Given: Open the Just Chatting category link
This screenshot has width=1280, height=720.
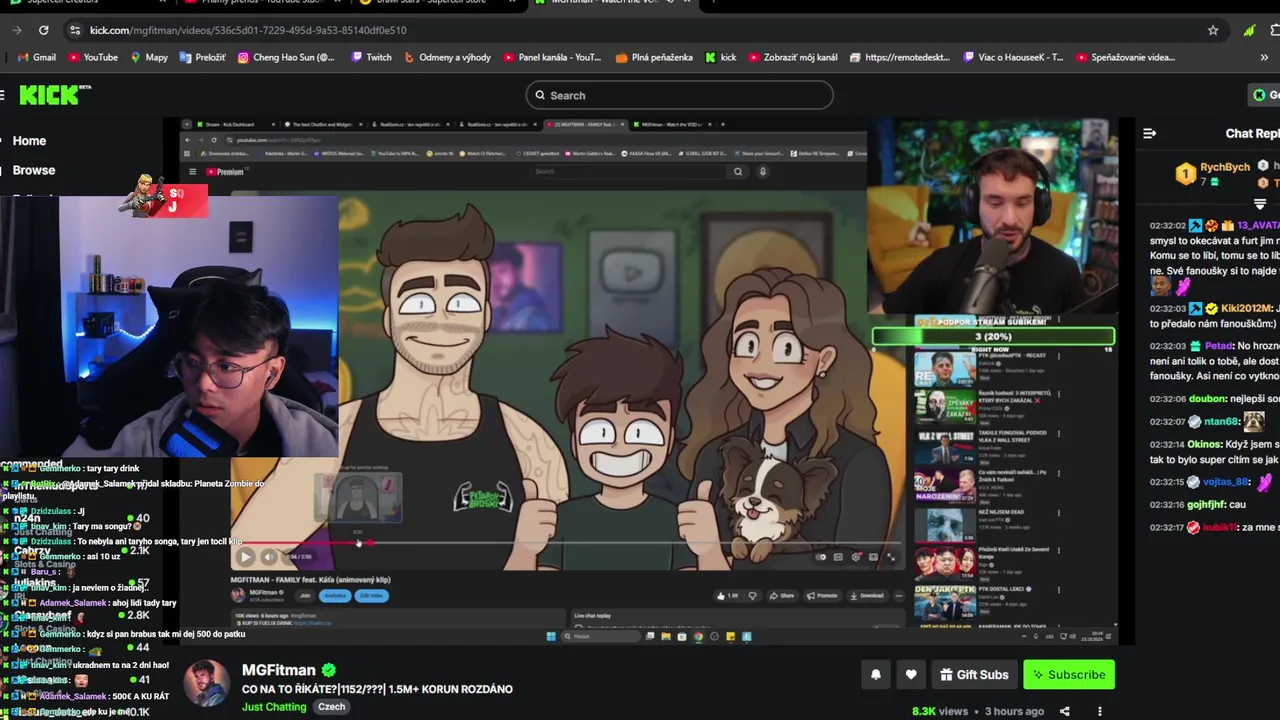Looking at the screenshot, I should tap(274, 707).
